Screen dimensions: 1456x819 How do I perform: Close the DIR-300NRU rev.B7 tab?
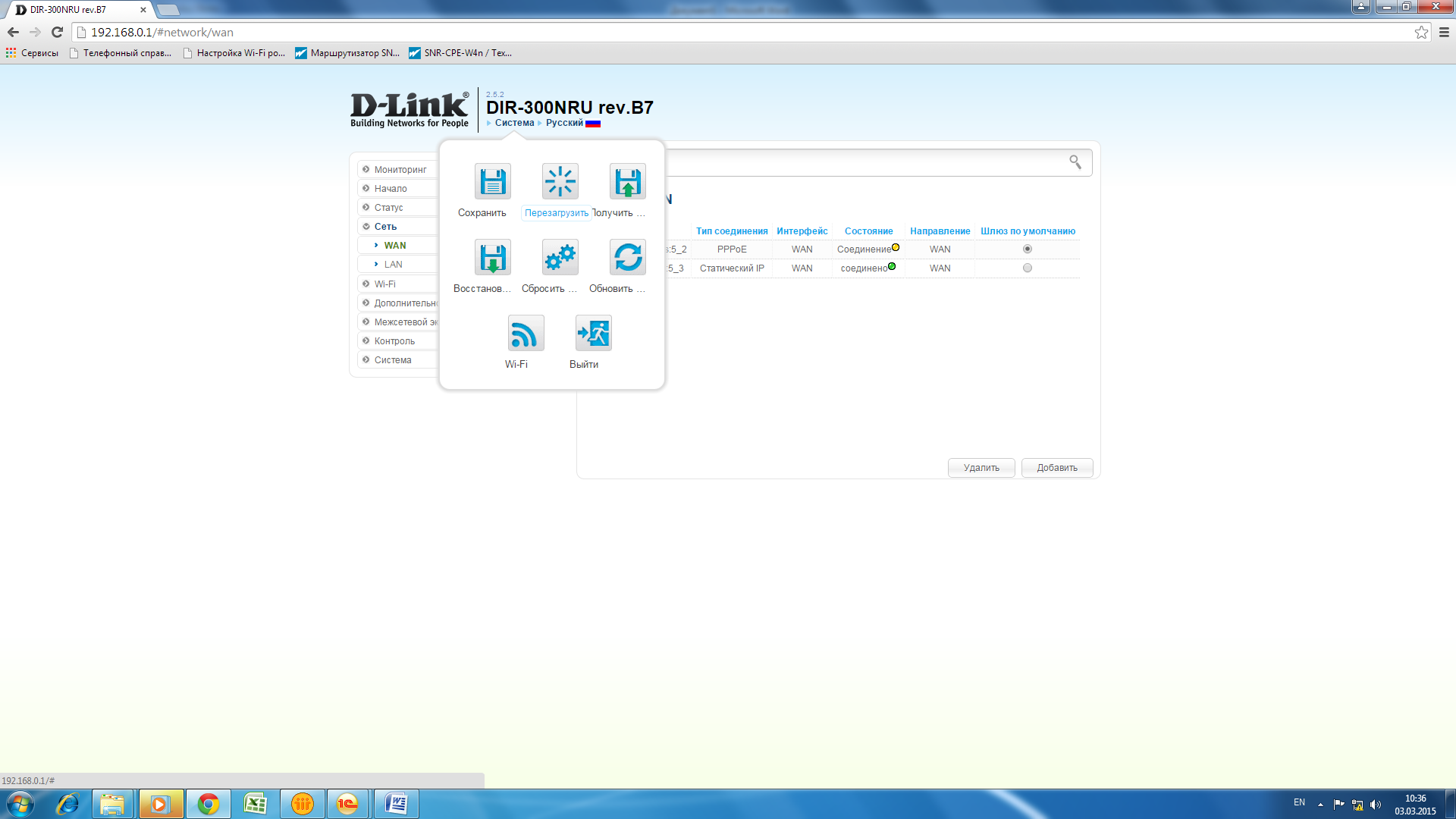click(143, 10)
